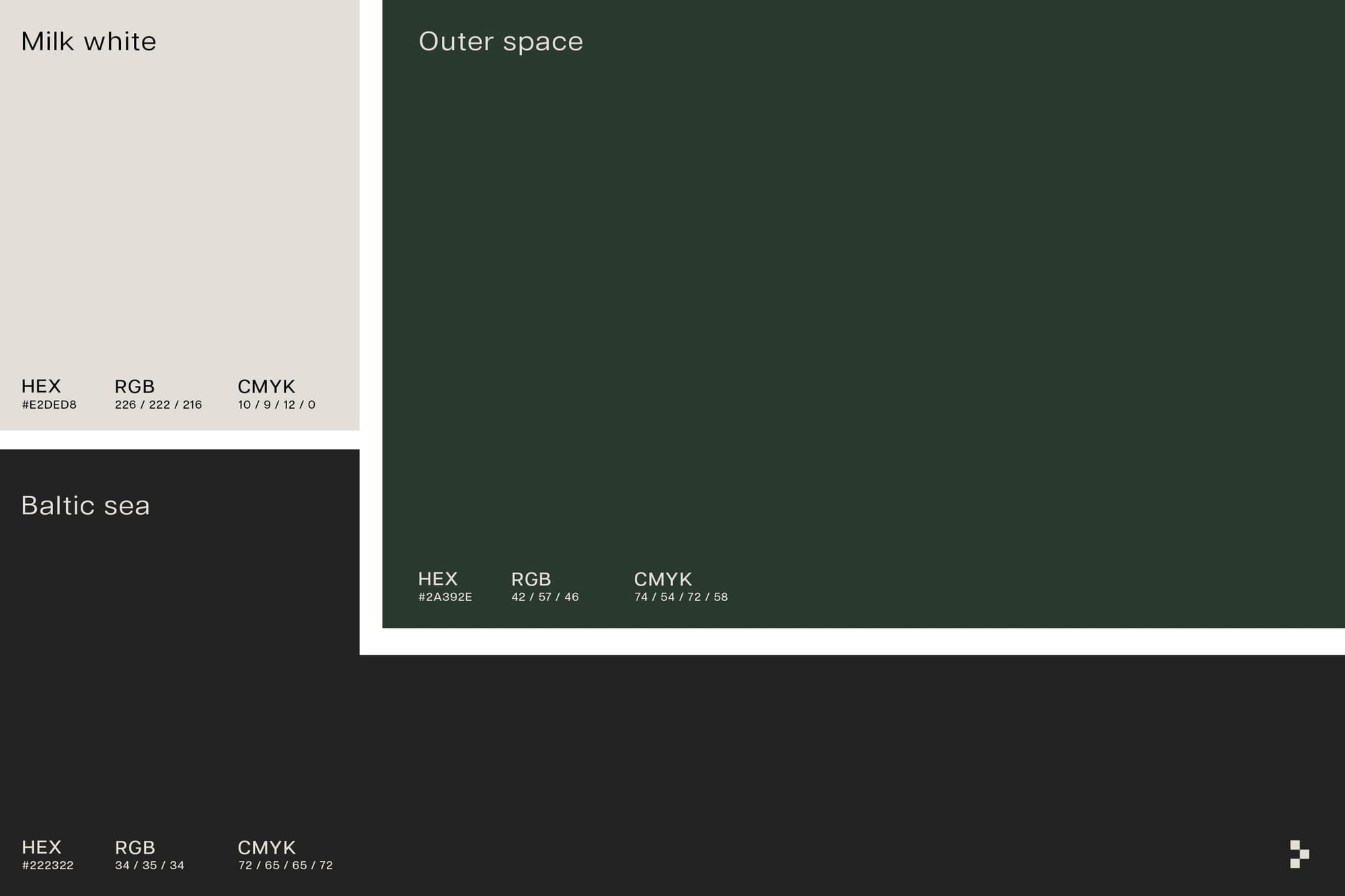Click the CMYK value 72 / 65 / 65 / 72

tap(286, 865)
